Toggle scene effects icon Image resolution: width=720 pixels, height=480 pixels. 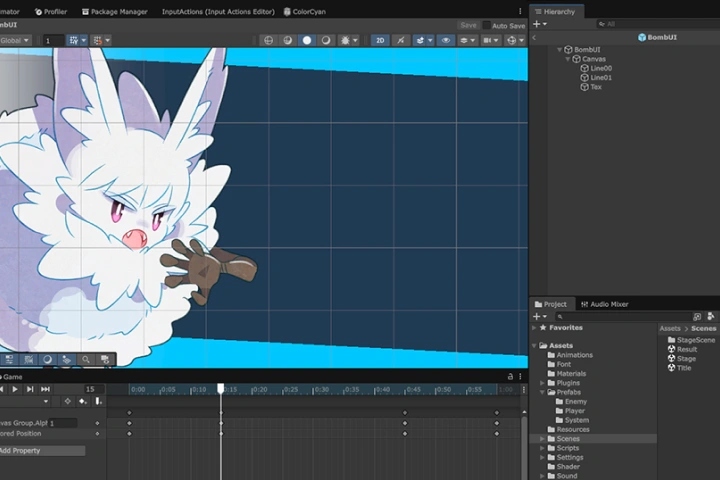pos(420,40)
